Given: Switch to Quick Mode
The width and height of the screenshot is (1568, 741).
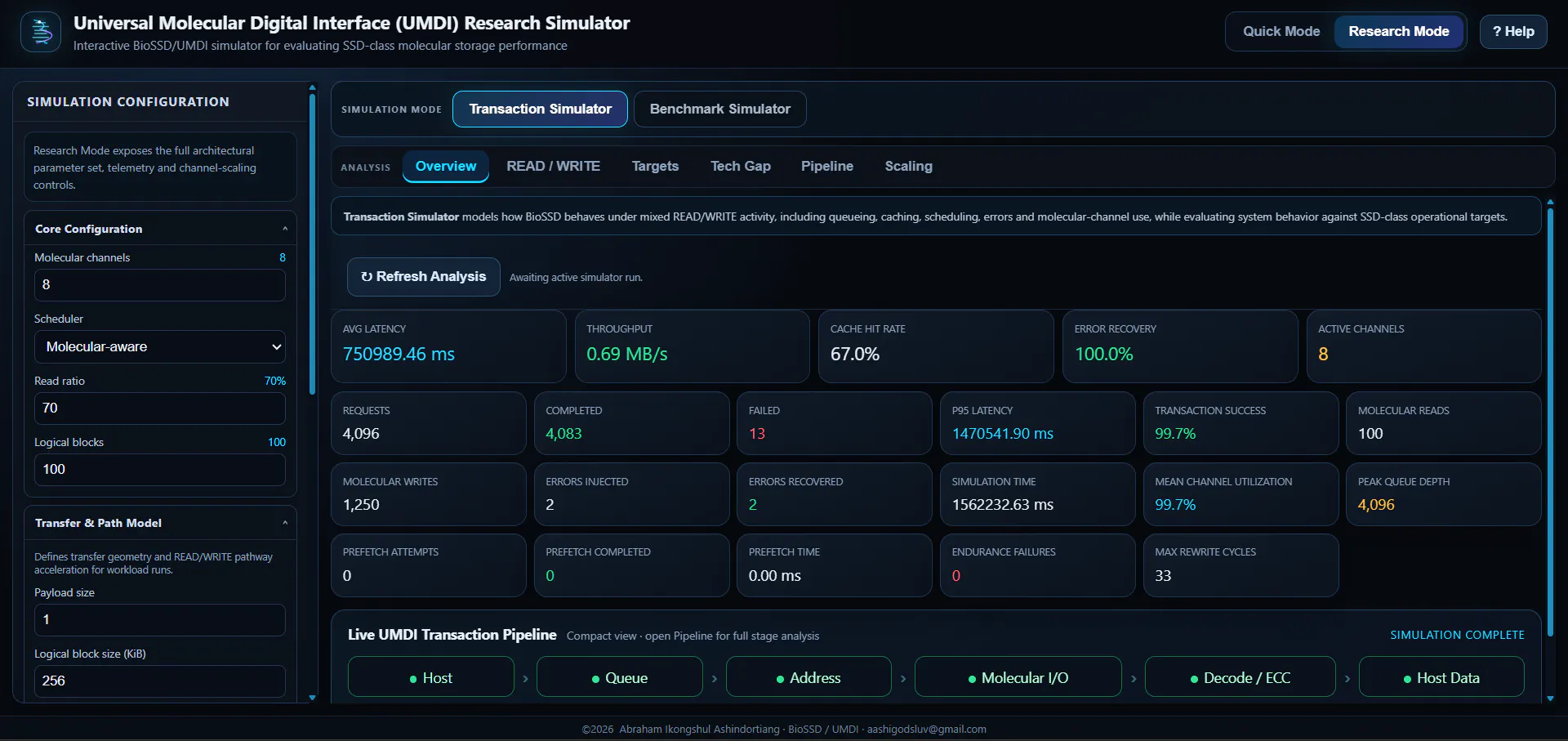Looking at the screenshot, I should pyautogui.click(x=1281, y=32).
